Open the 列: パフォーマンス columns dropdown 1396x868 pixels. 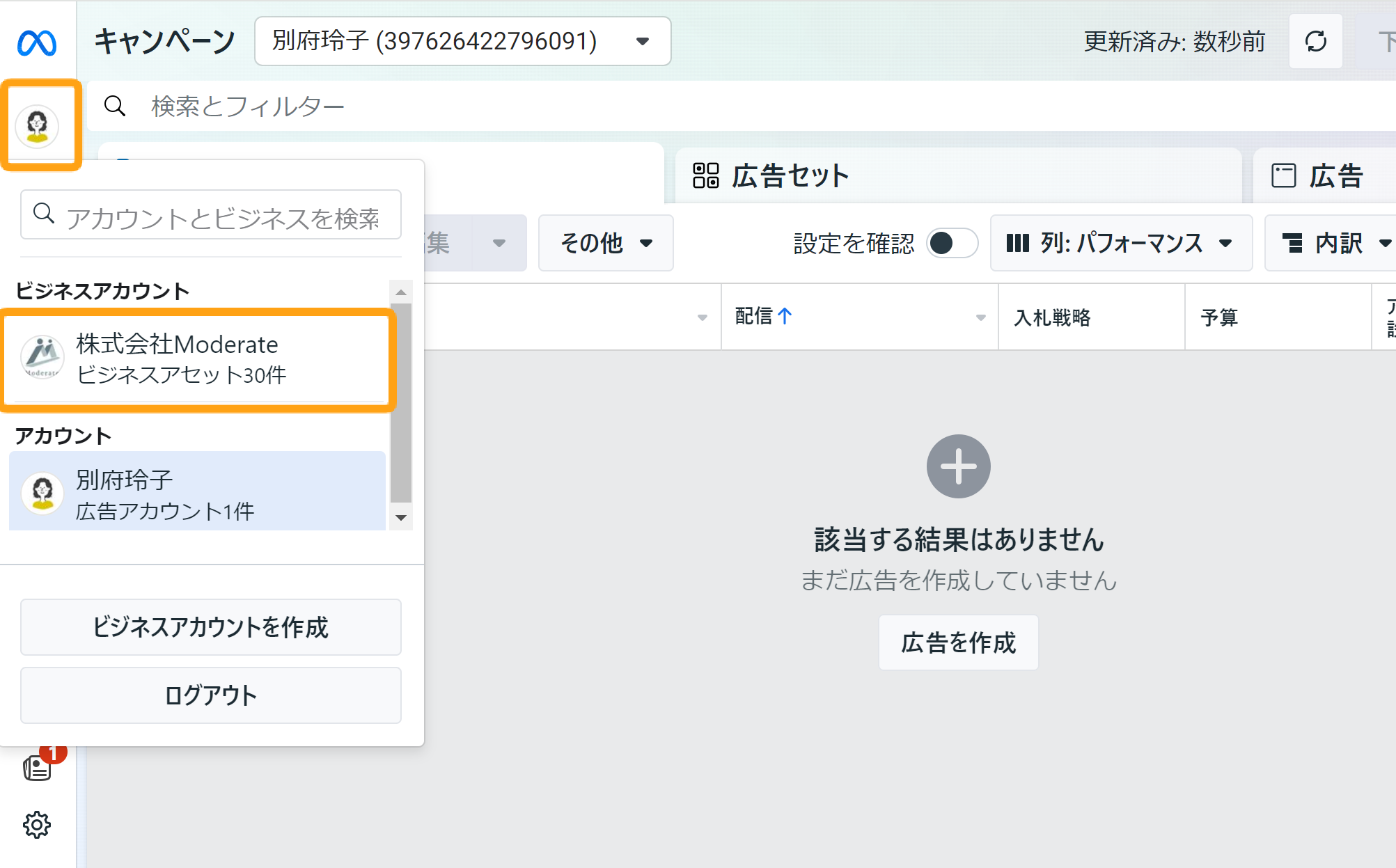[x=1121, y=243]
